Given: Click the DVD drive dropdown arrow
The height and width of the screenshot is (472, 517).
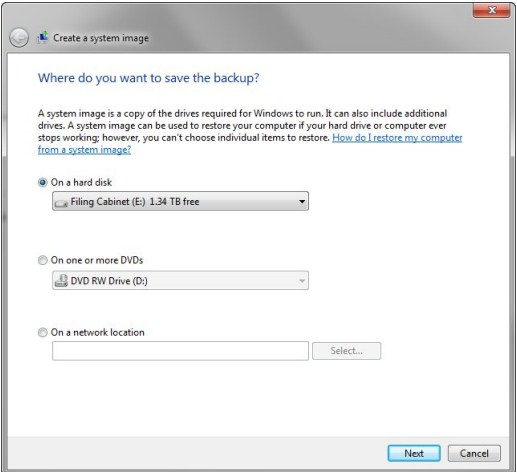Looking at the screenshot, I should click(x=302, y=281).
